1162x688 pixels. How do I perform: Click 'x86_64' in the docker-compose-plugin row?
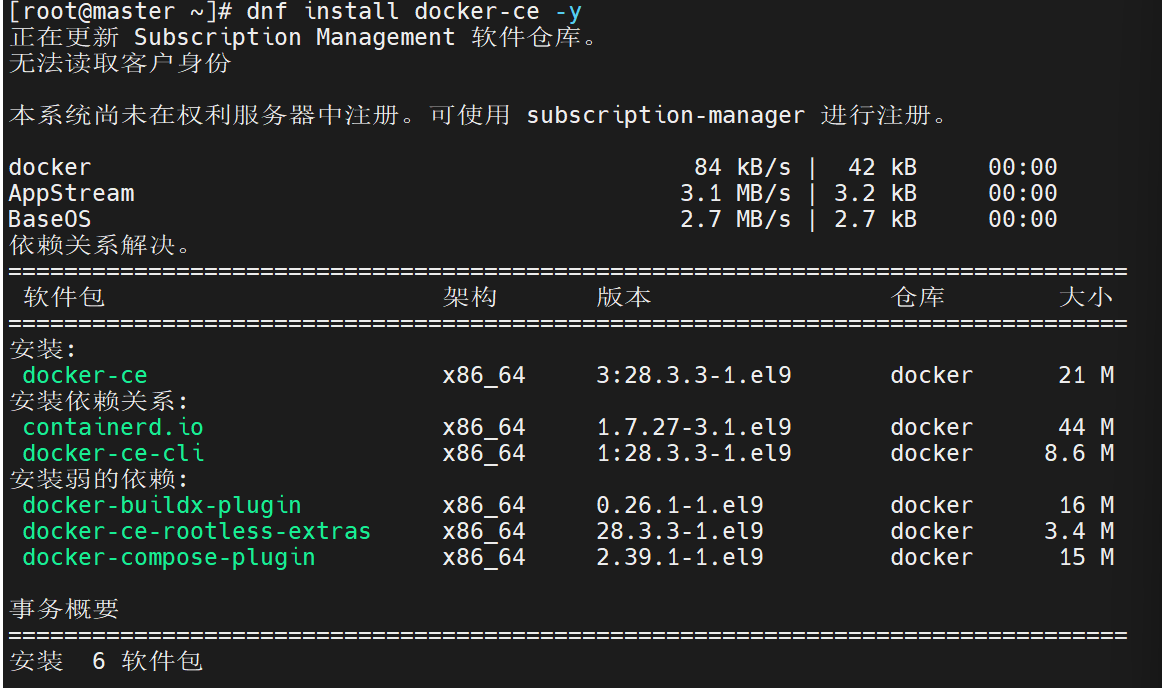pyautogui.click(x=484, y=558)
